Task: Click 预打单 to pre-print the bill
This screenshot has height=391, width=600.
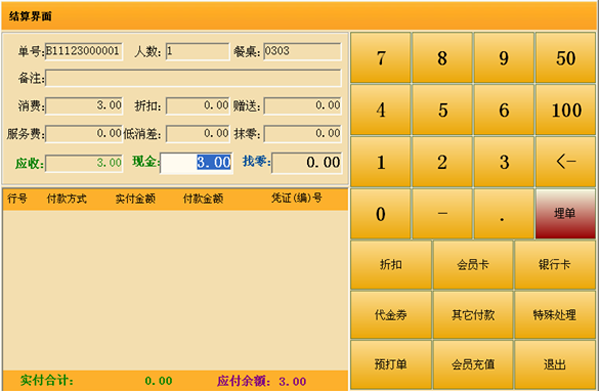Action: (391, 365)
